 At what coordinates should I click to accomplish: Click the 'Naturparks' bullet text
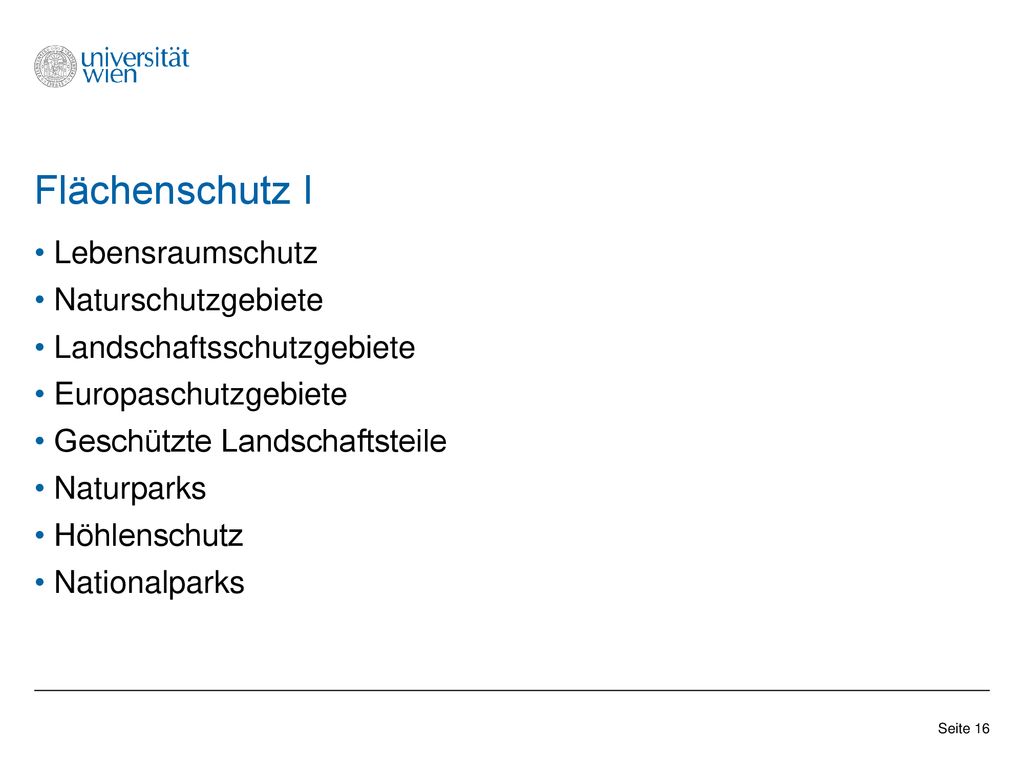[130, 488]
